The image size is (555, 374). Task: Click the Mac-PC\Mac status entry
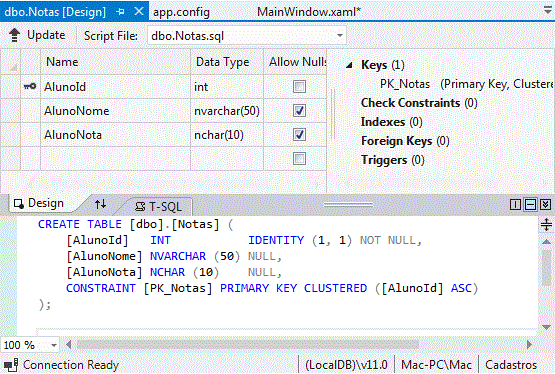[x=436, y=365]
